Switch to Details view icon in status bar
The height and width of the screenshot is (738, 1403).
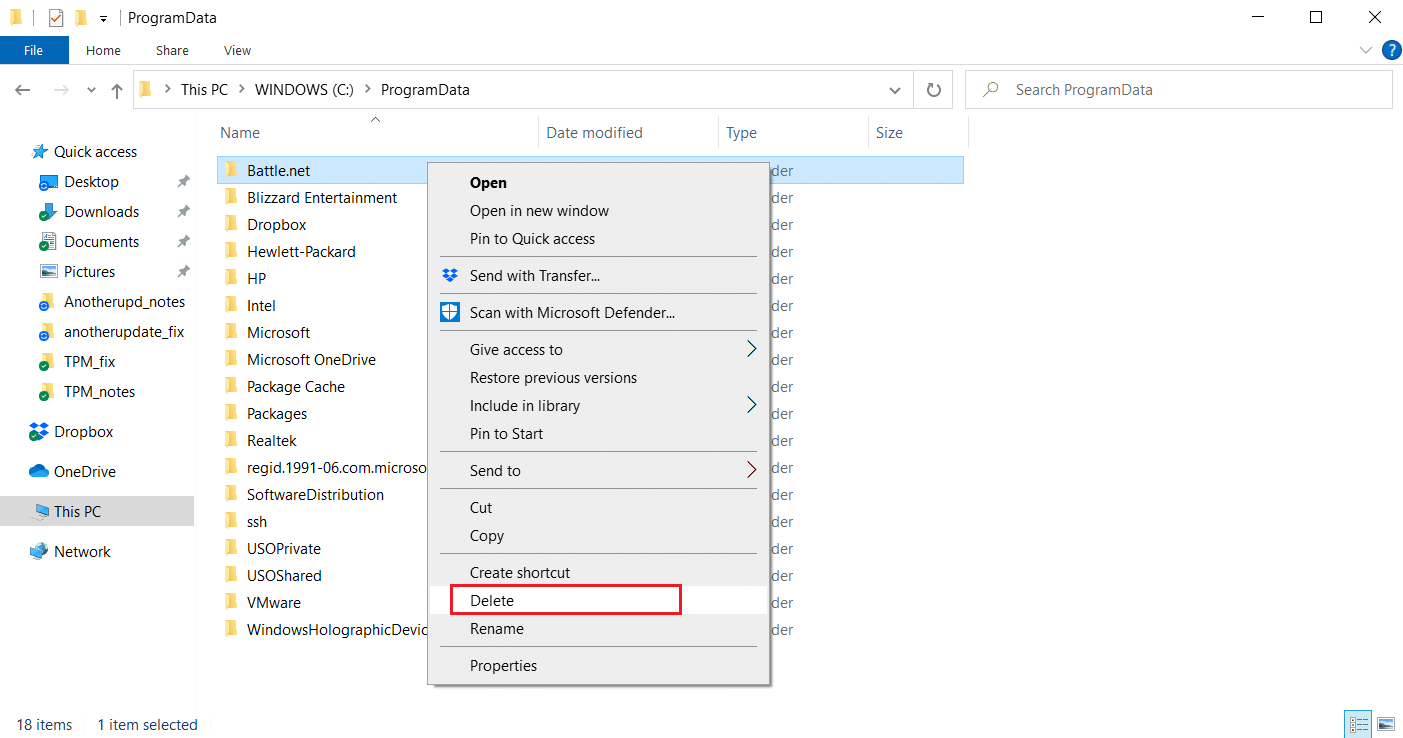pyautogui.click(x=1358, y=724)
